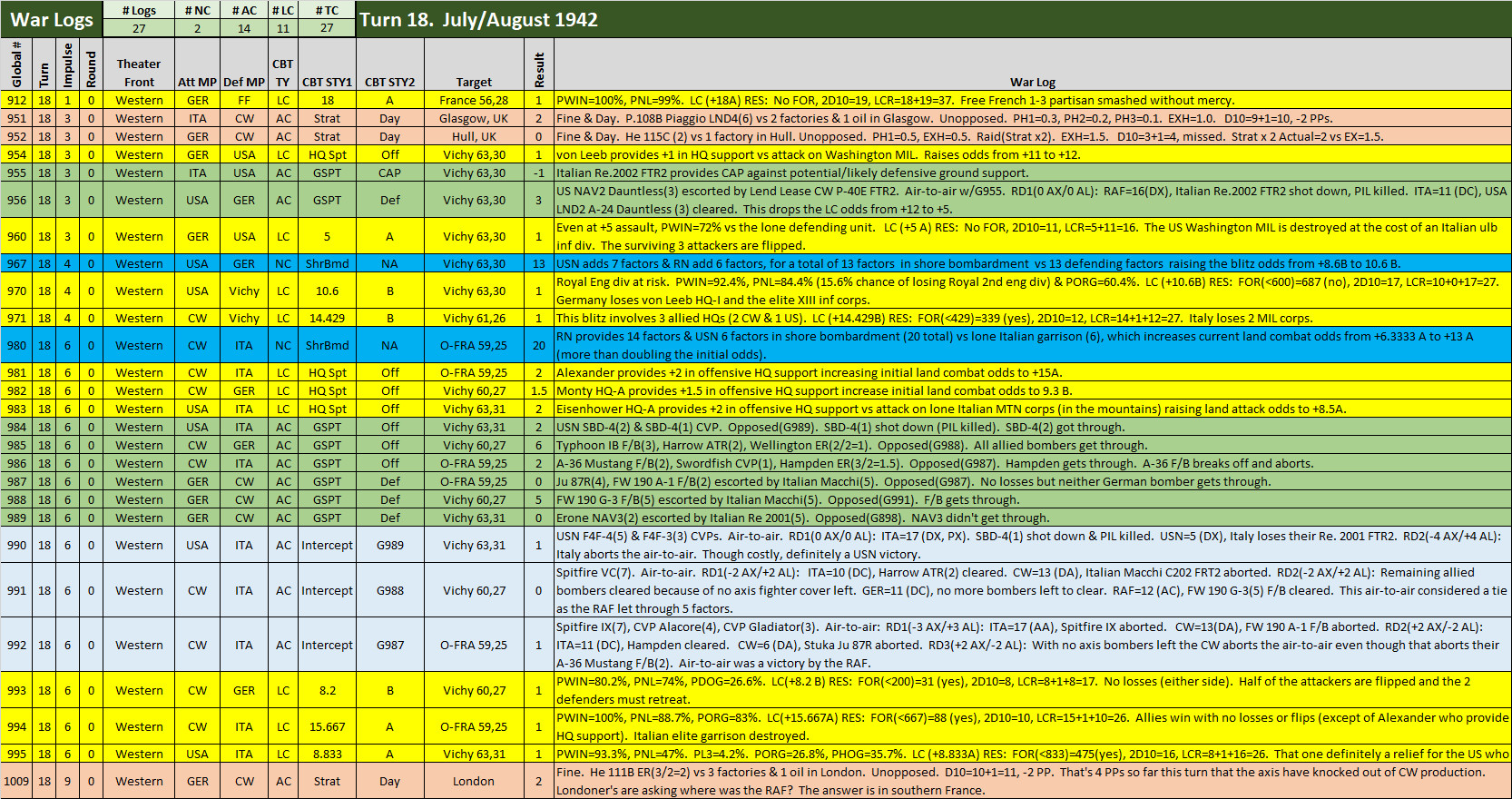
Task: Select Global # cell 971
Action: (x=16, y=318)
